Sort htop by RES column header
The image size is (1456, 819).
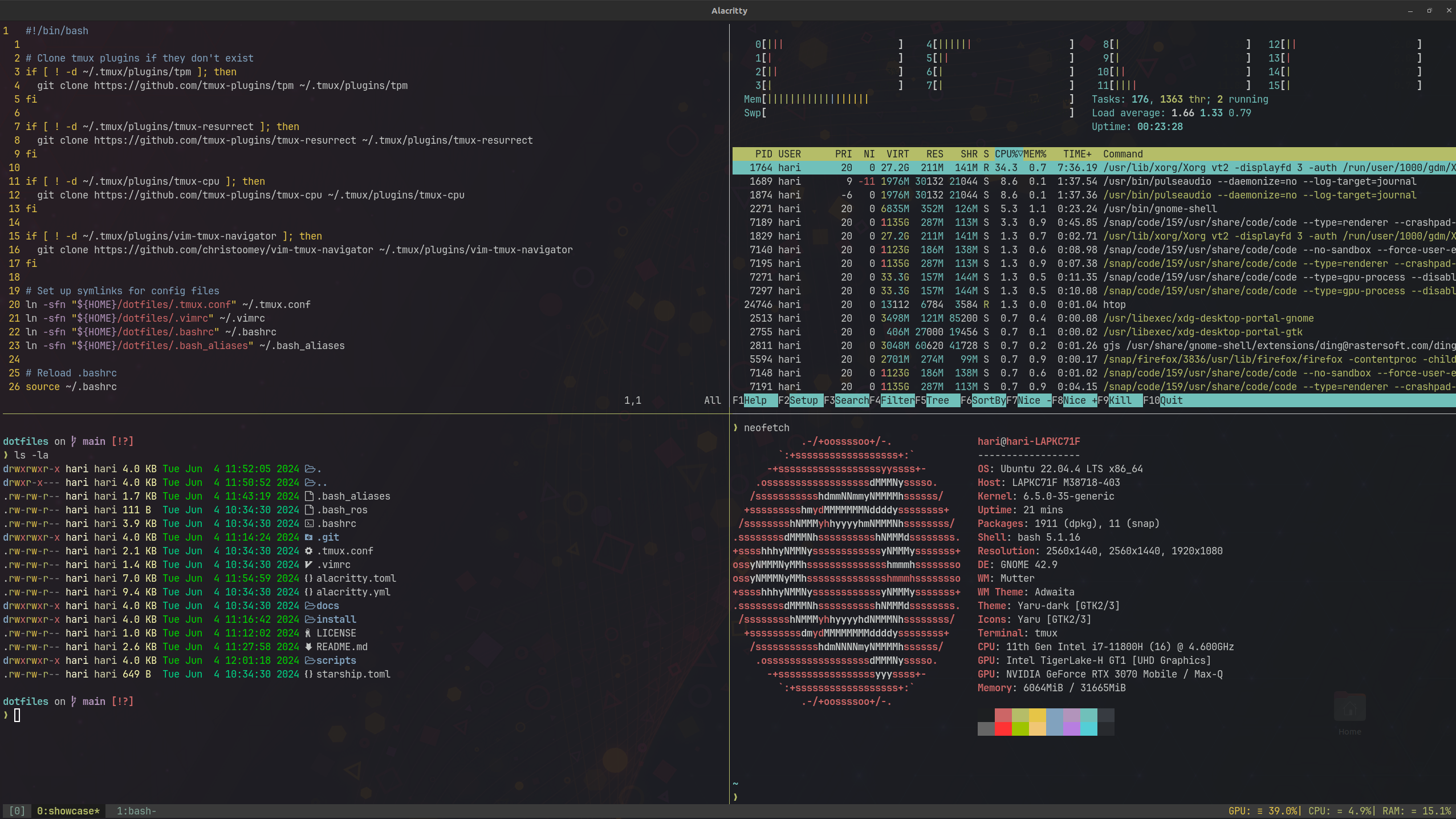click(935, 154)
